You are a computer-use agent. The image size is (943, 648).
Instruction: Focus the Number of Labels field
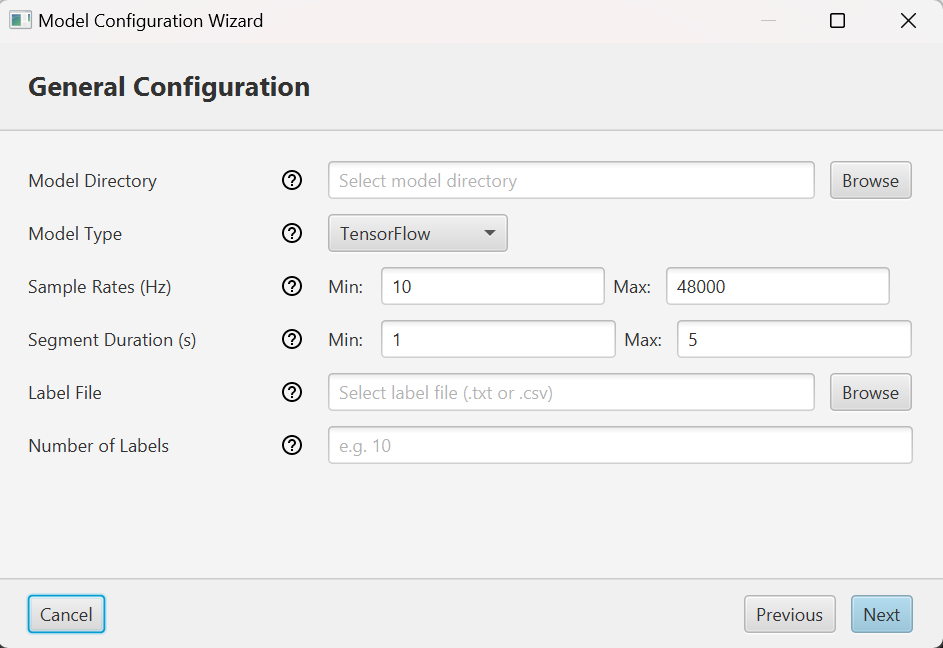point(620,446)
